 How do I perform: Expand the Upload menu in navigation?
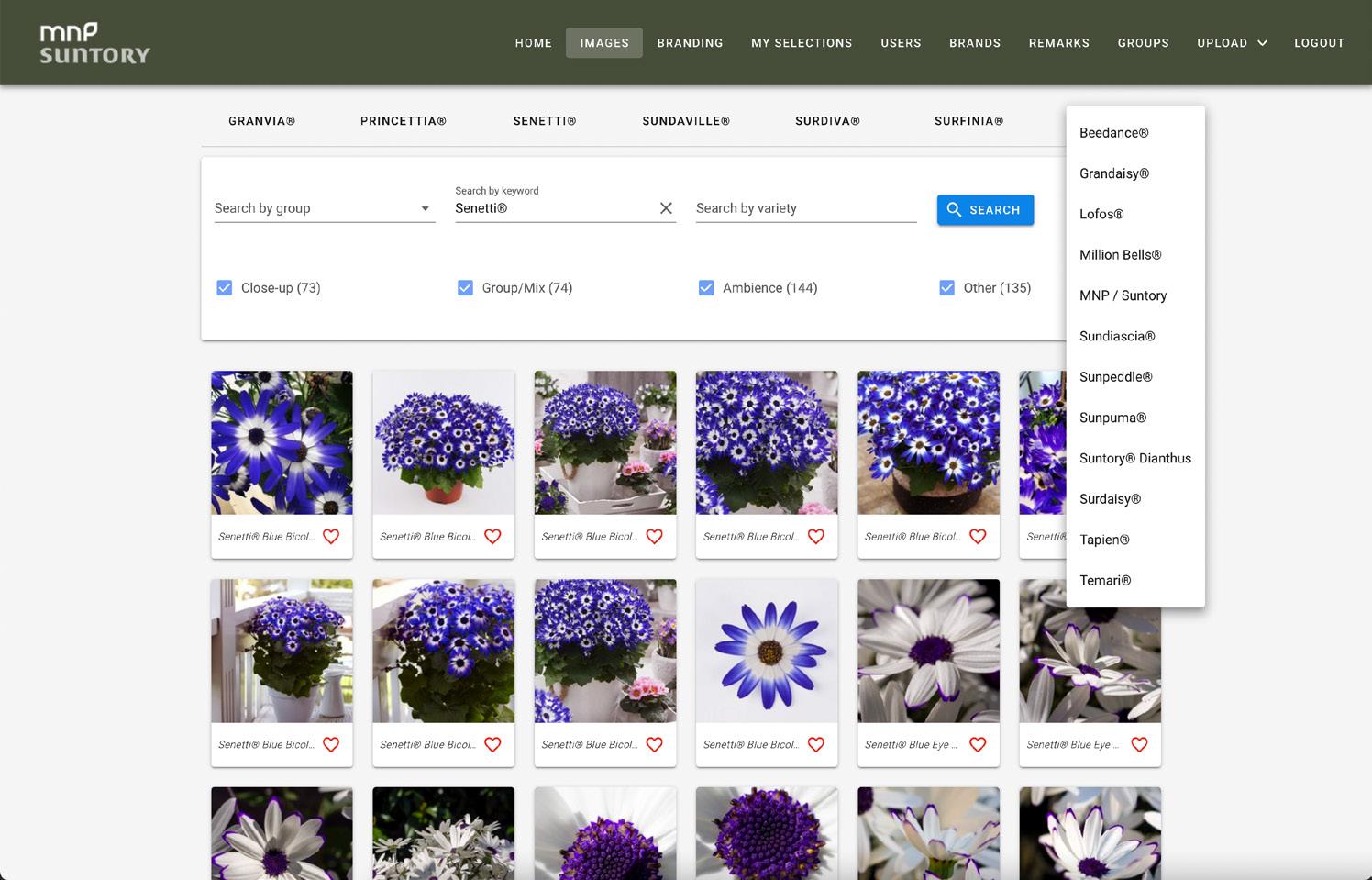[x=1232, y=43]
